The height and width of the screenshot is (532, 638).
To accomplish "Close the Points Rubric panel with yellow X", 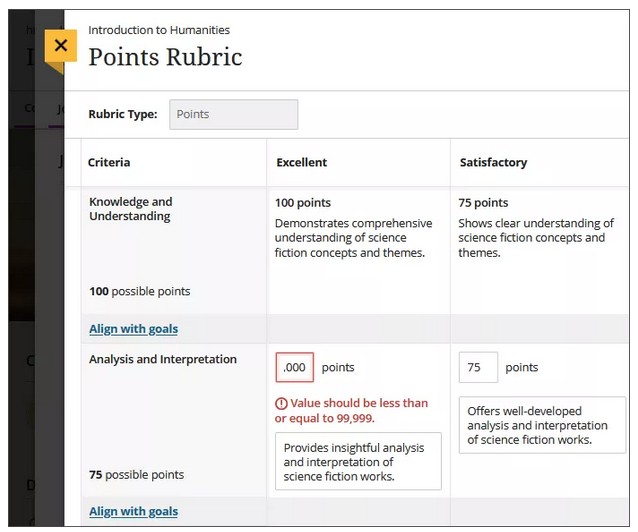I will click(x=60, y=46).
